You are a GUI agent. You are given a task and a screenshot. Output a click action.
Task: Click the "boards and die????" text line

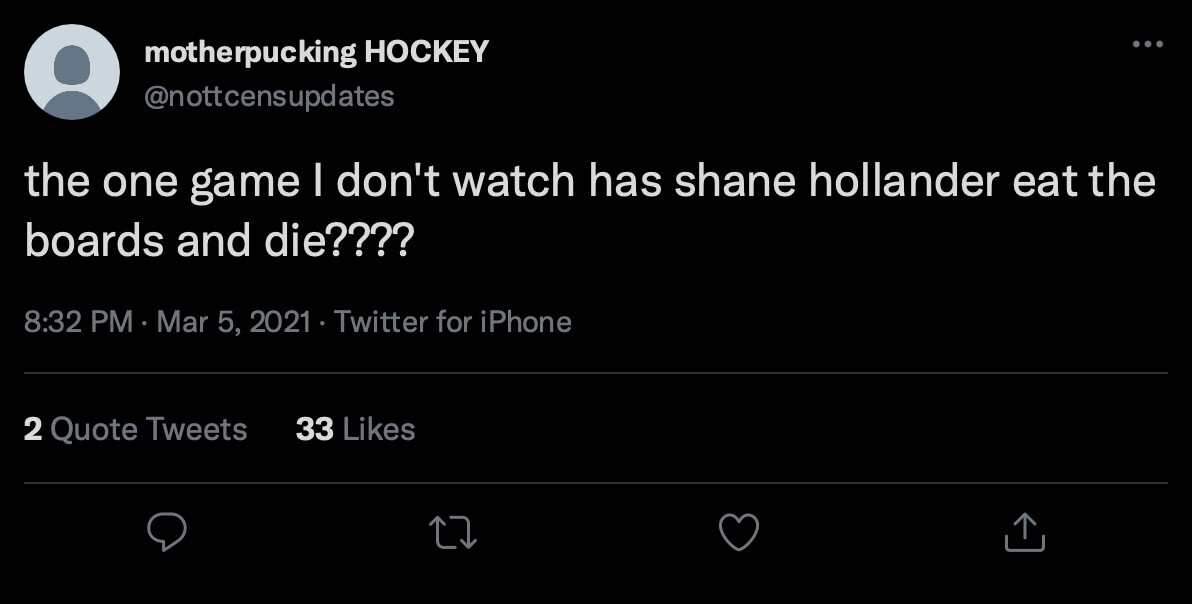coord(217,242)
